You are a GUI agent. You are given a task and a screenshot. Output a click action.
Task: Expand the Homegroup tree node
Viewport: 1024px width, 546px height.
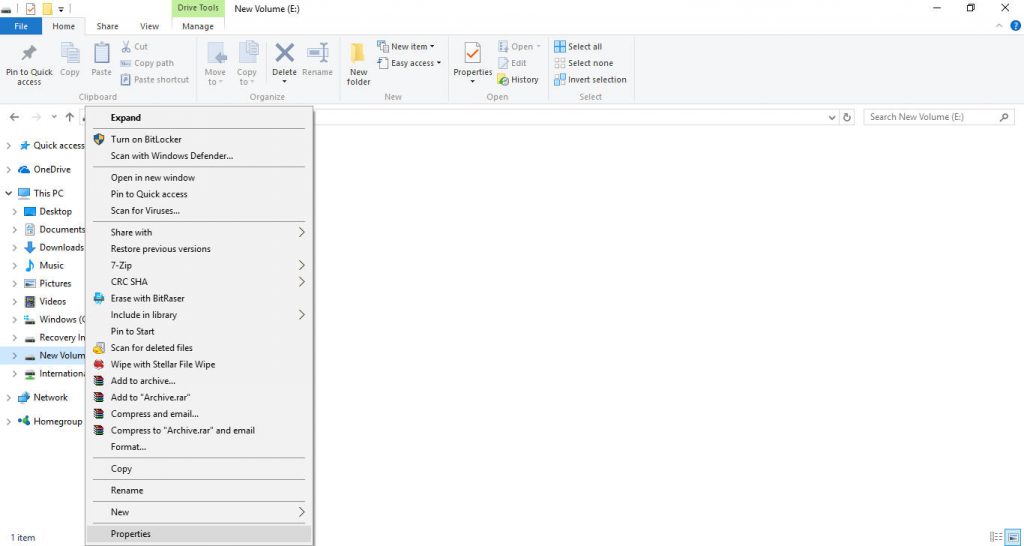[x=8, y=422]
